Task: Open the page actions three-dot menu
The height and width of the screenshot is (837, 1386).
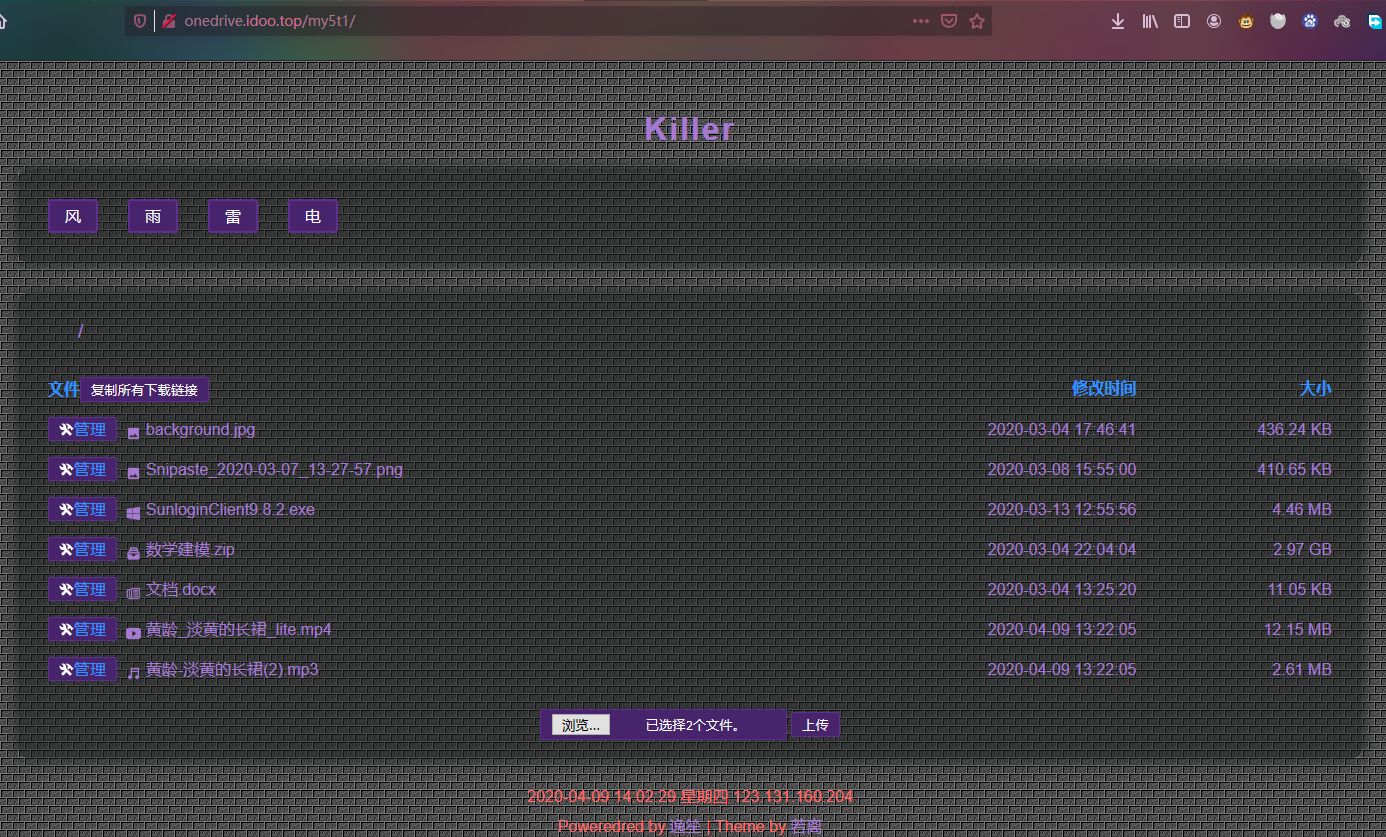Action: [921, 21]
